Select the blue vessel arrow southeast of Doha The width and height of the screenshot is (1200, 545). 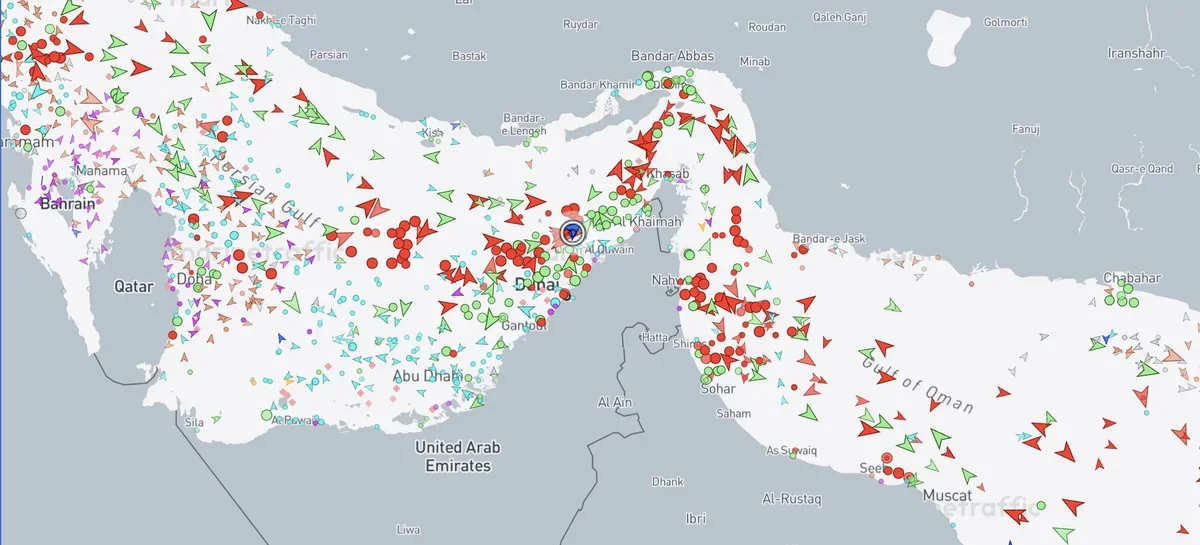(282, 340)
